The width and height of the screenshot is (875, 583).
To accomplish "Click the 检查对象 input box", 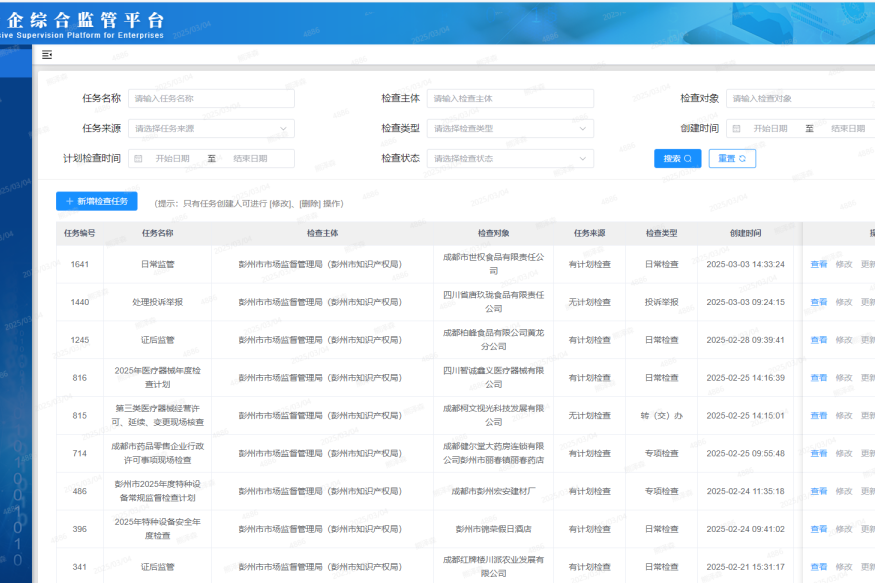I will (x=800, y=99).
